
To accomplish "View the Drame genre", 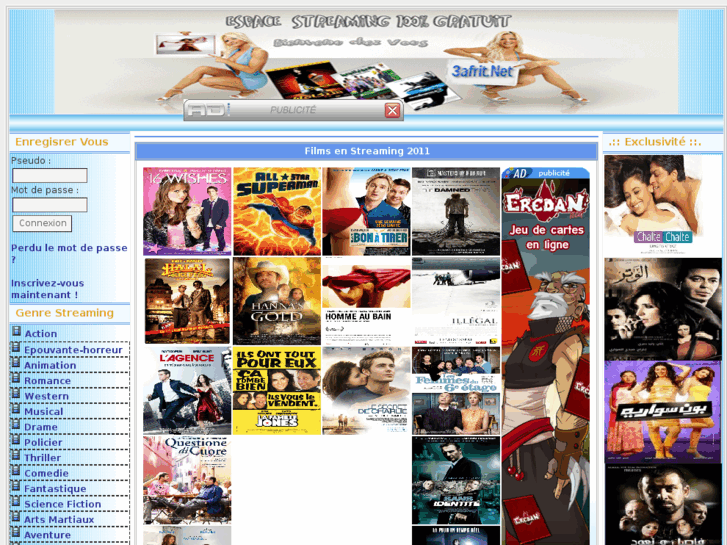I will coord(41,427).
